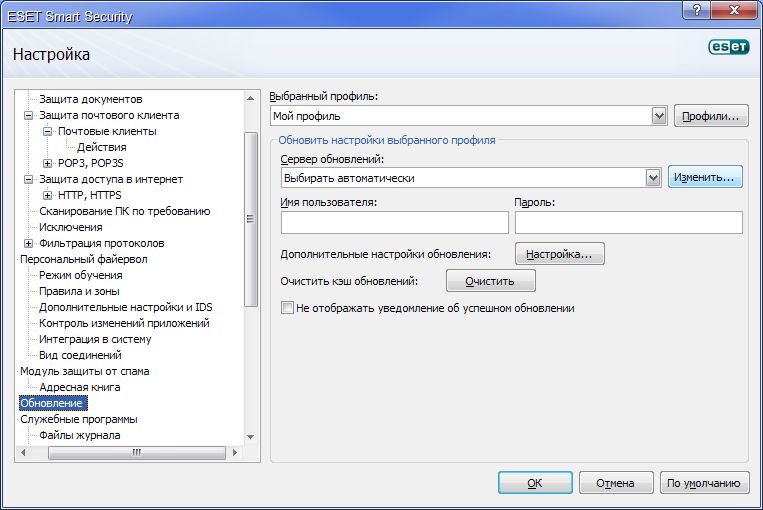Enable 'Не отображать уведомление об успешном обновлении' checkbox
763x510 pixels.
click(288, 309)
